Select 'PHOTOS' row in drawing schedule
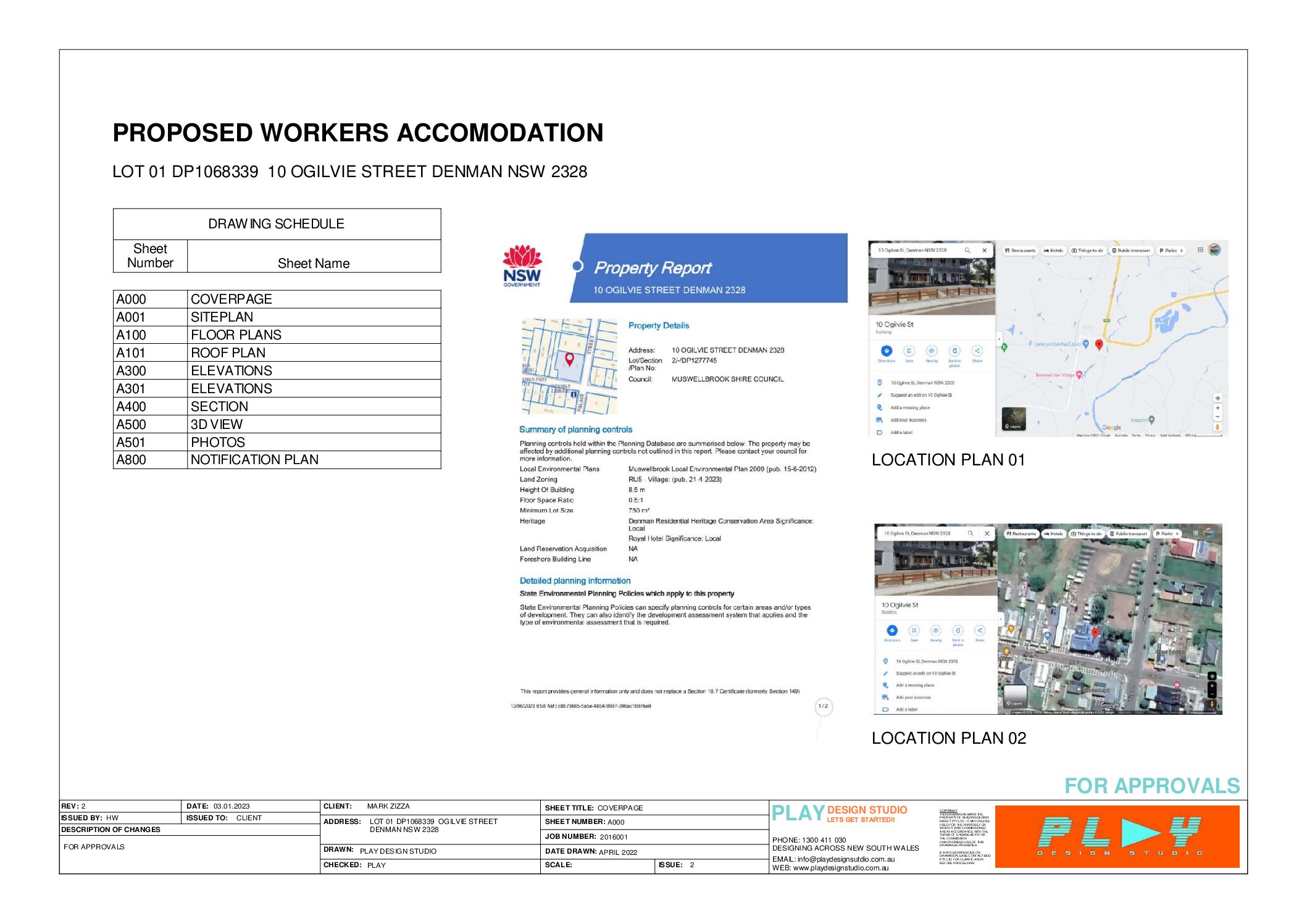1307x924 pixels. point(277,443)
